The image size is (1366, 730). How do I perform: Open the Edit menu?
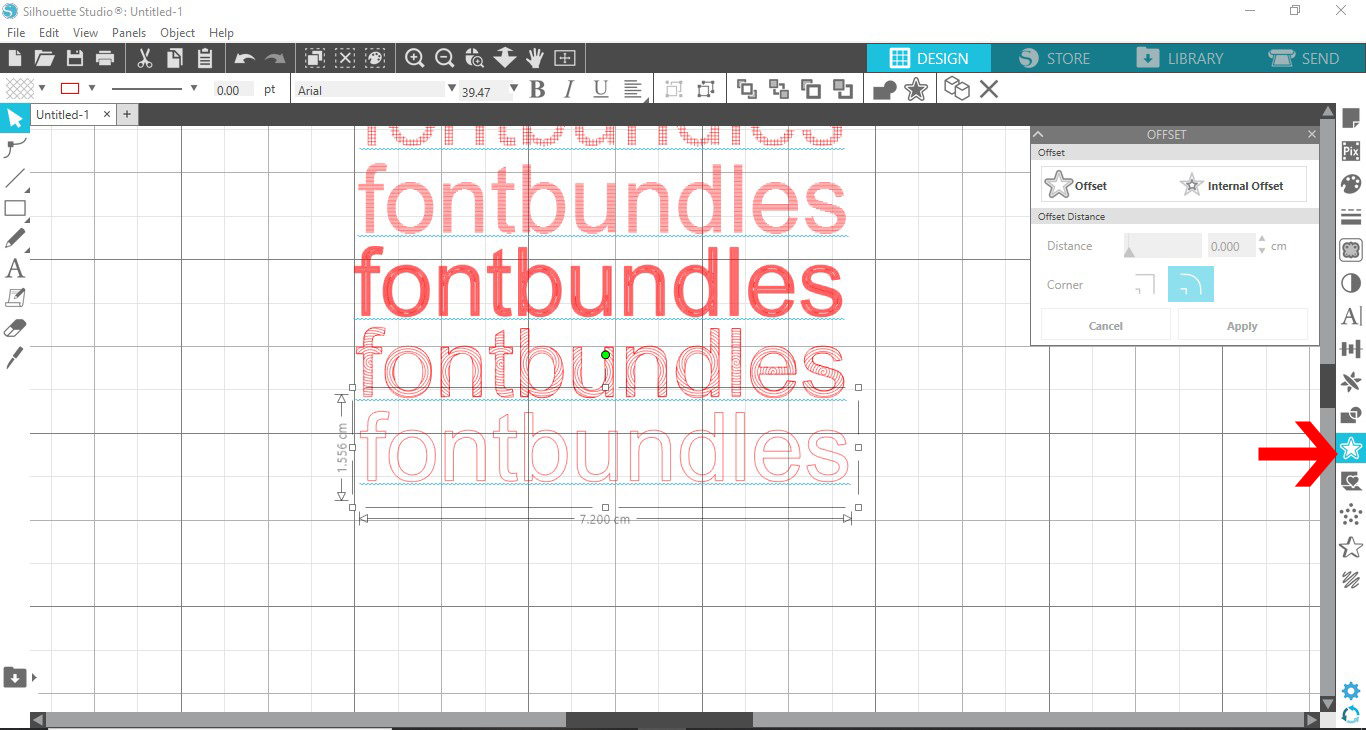[x=49, y=33]
